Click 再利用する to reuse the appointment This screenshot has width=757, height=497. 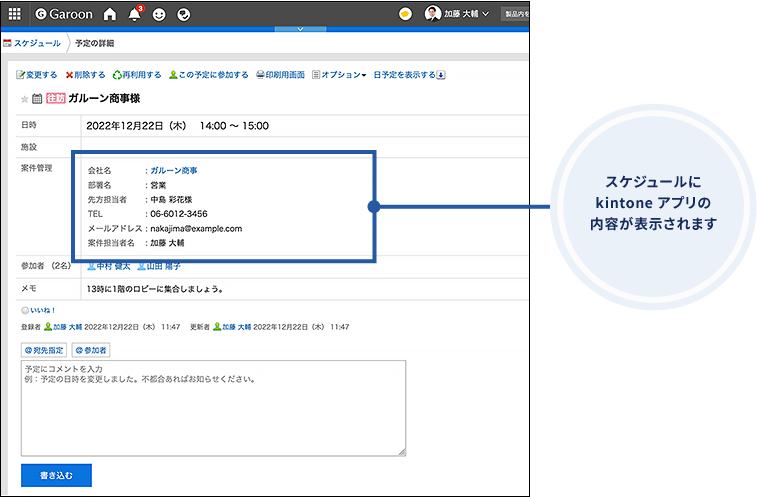point(137,75)
